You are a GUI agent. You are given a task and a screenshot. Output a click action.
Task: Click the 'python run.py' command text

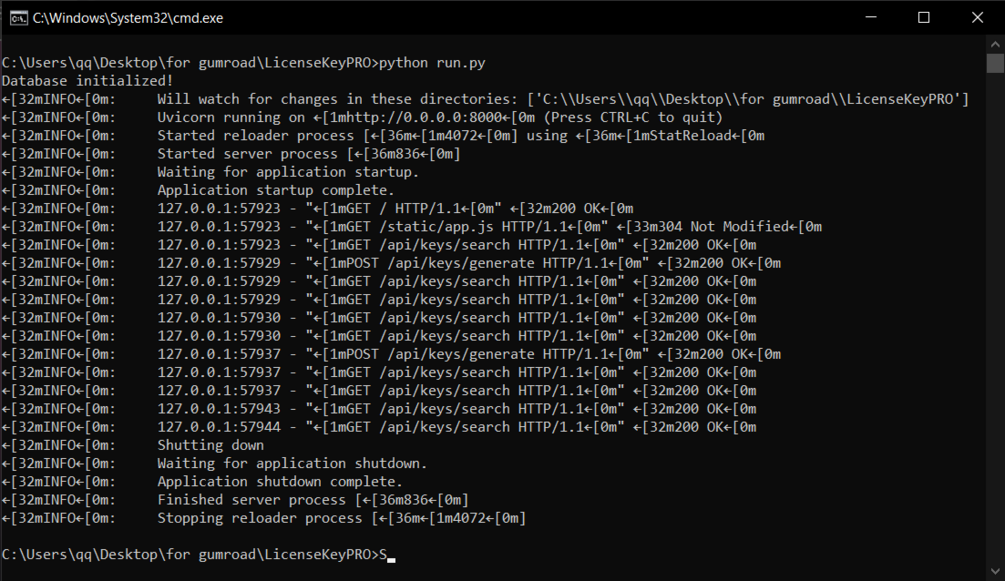pyautogui.click(x=432, y=63)
